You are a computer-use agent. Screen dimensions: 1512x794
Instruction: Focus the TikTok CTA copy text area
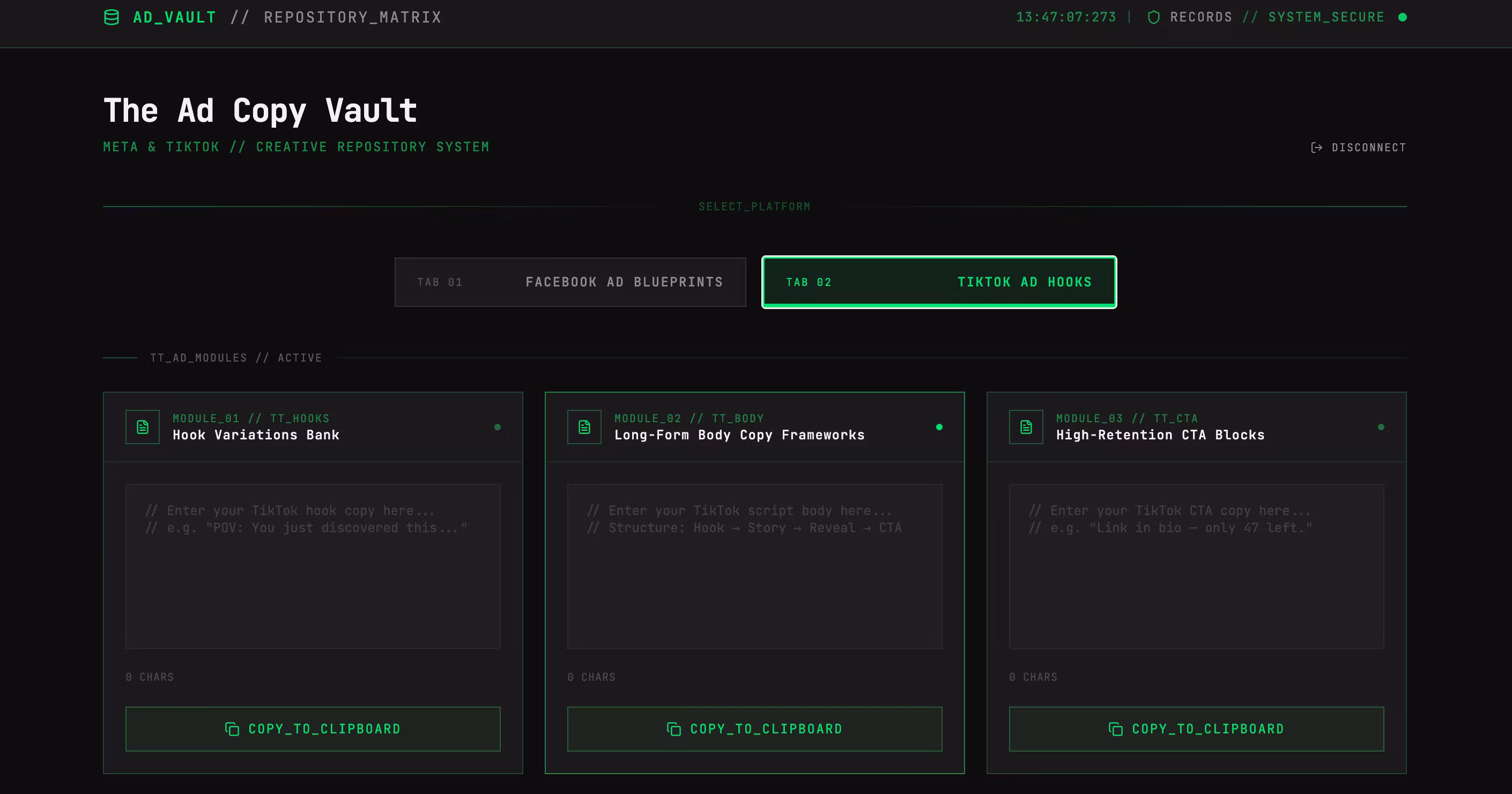[x=1196, y=567]
